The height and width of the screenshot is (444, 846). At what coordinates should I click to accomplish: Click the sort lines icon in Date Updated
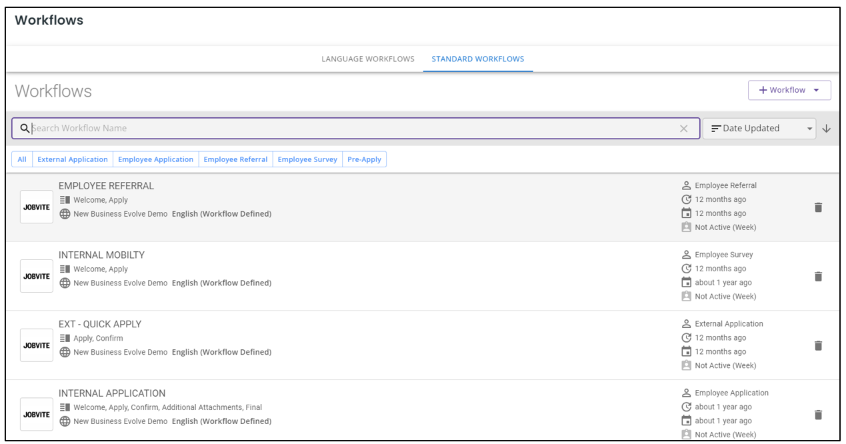[x=716, y=128]
